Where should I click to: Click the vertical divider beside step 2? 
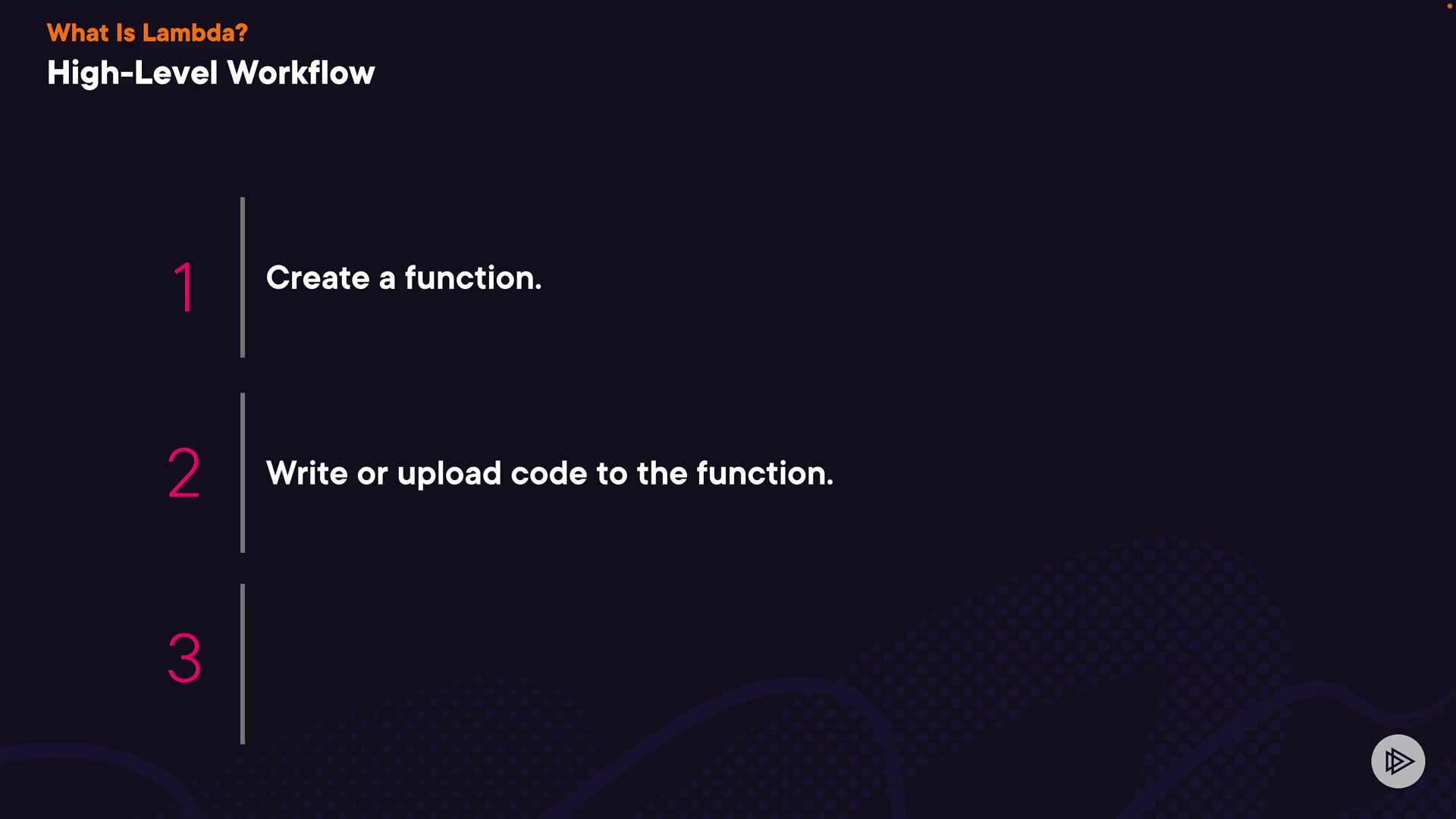243,472
